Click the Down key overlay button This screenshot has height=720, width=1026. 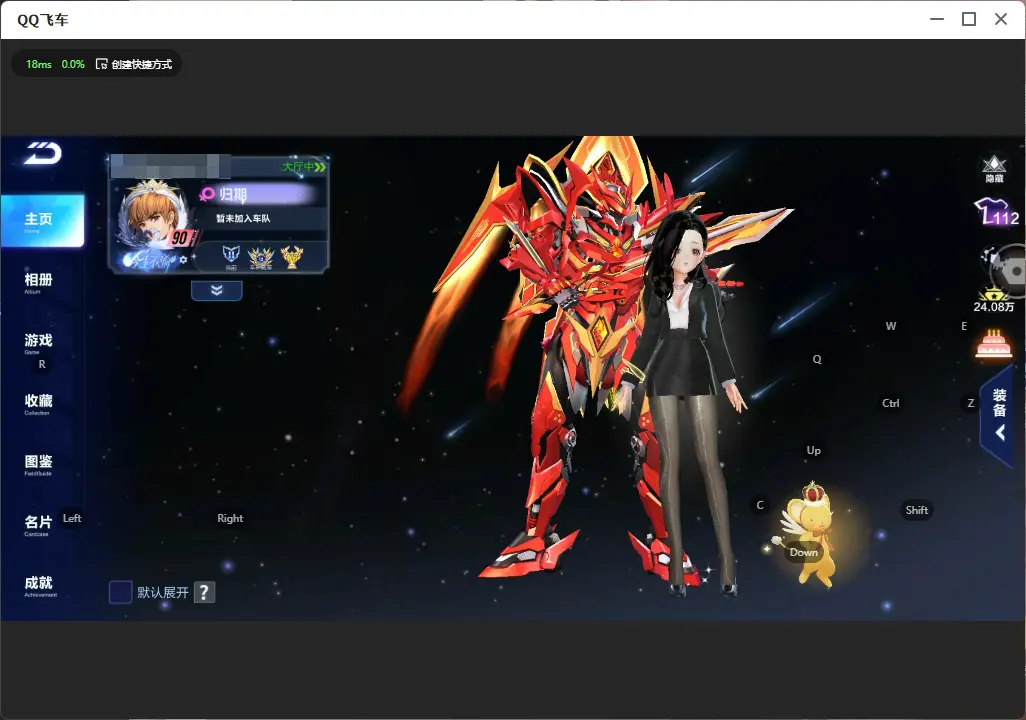[x=804, y=552]
